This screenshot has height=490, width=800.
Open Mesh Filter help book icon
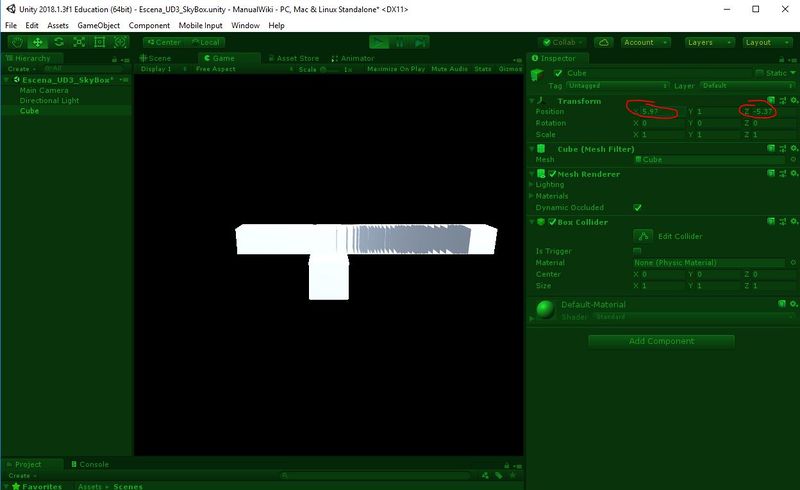point(771,149)
